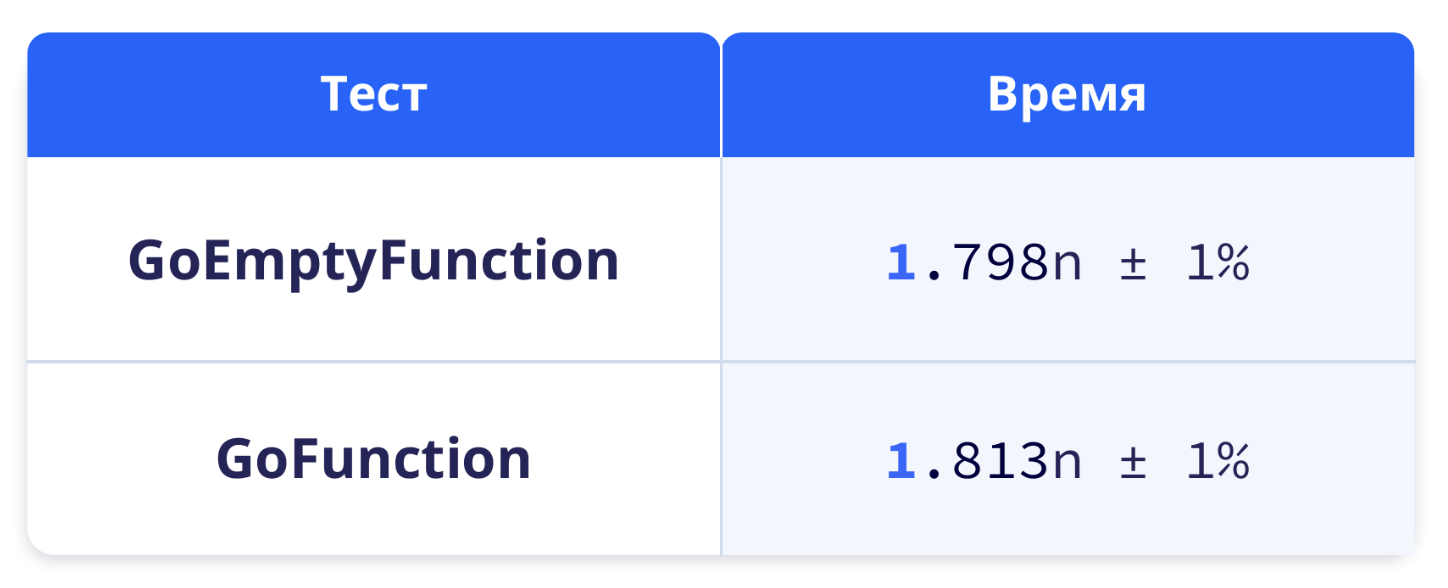Viewport: 1448px width, 588px height.
Task: Click the digits 813 in second time value
Action: tap(1000, 462)
